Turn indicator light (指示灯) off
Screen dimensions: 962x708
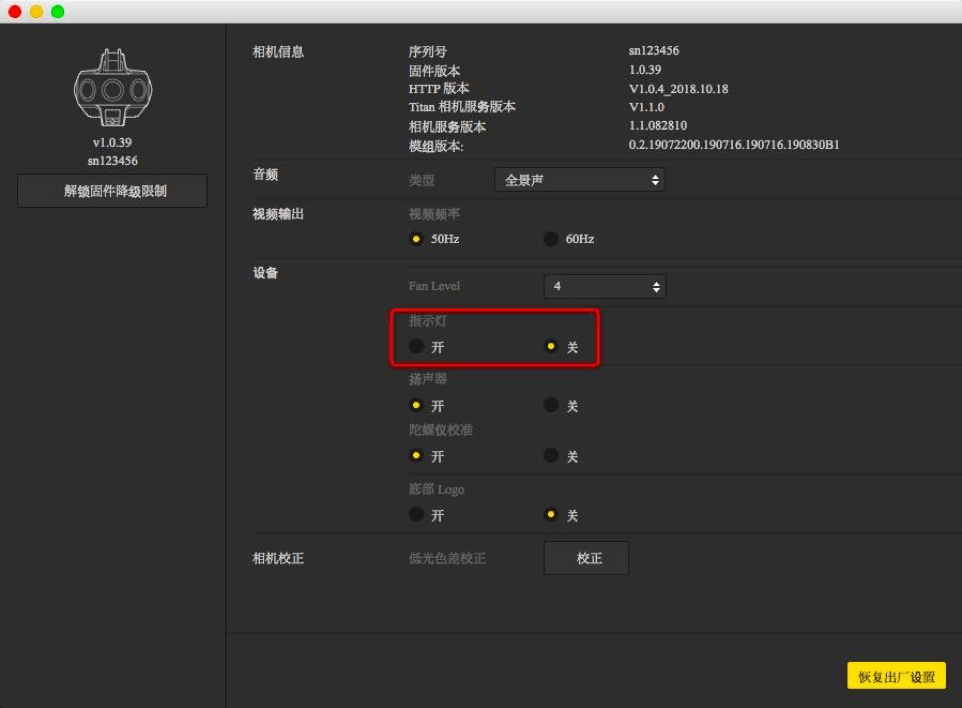(x=551, y=346)
